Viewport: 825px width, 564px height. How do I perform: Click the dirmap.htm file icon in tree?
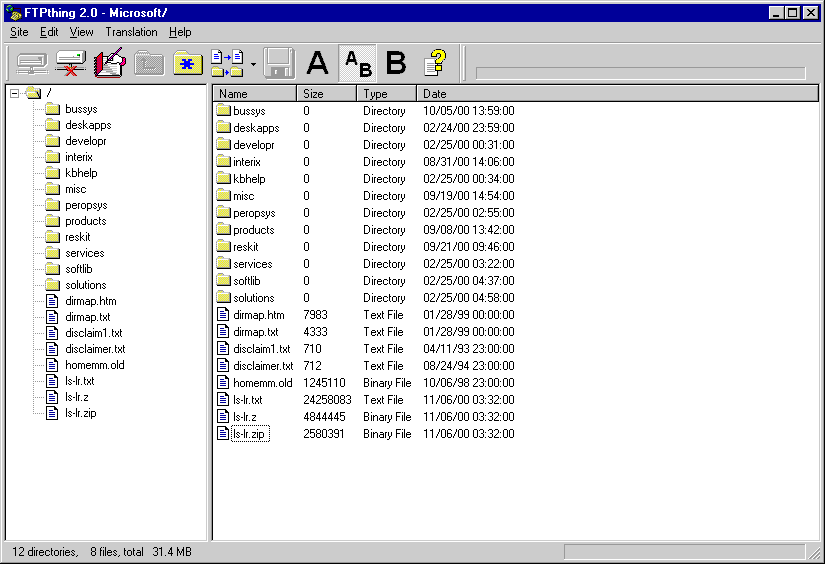[x=54, y=301]
